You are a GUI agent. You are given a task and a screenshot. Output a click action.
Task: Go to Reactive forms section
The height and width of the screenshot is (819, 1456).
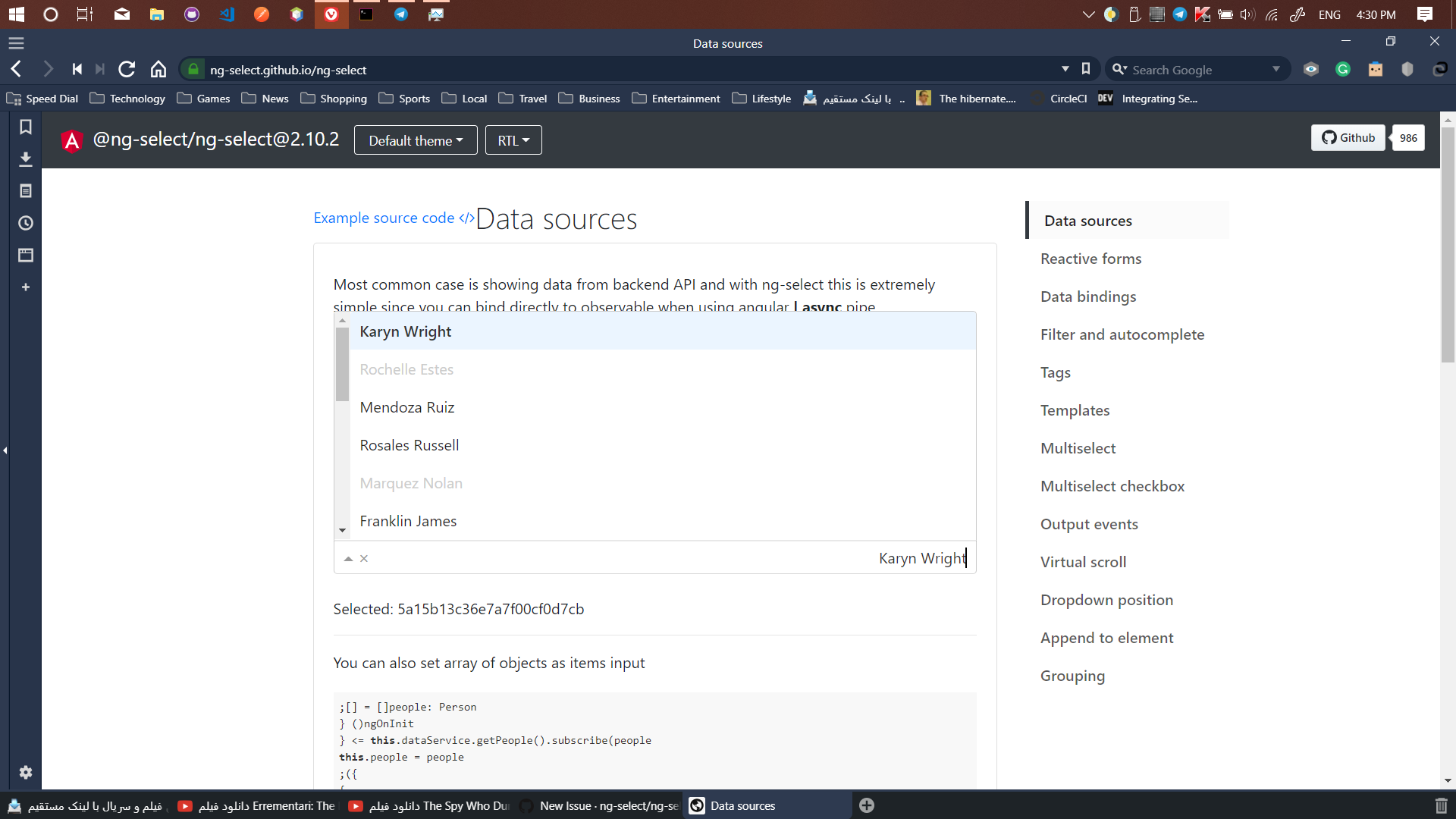[x=1090, y=259]
